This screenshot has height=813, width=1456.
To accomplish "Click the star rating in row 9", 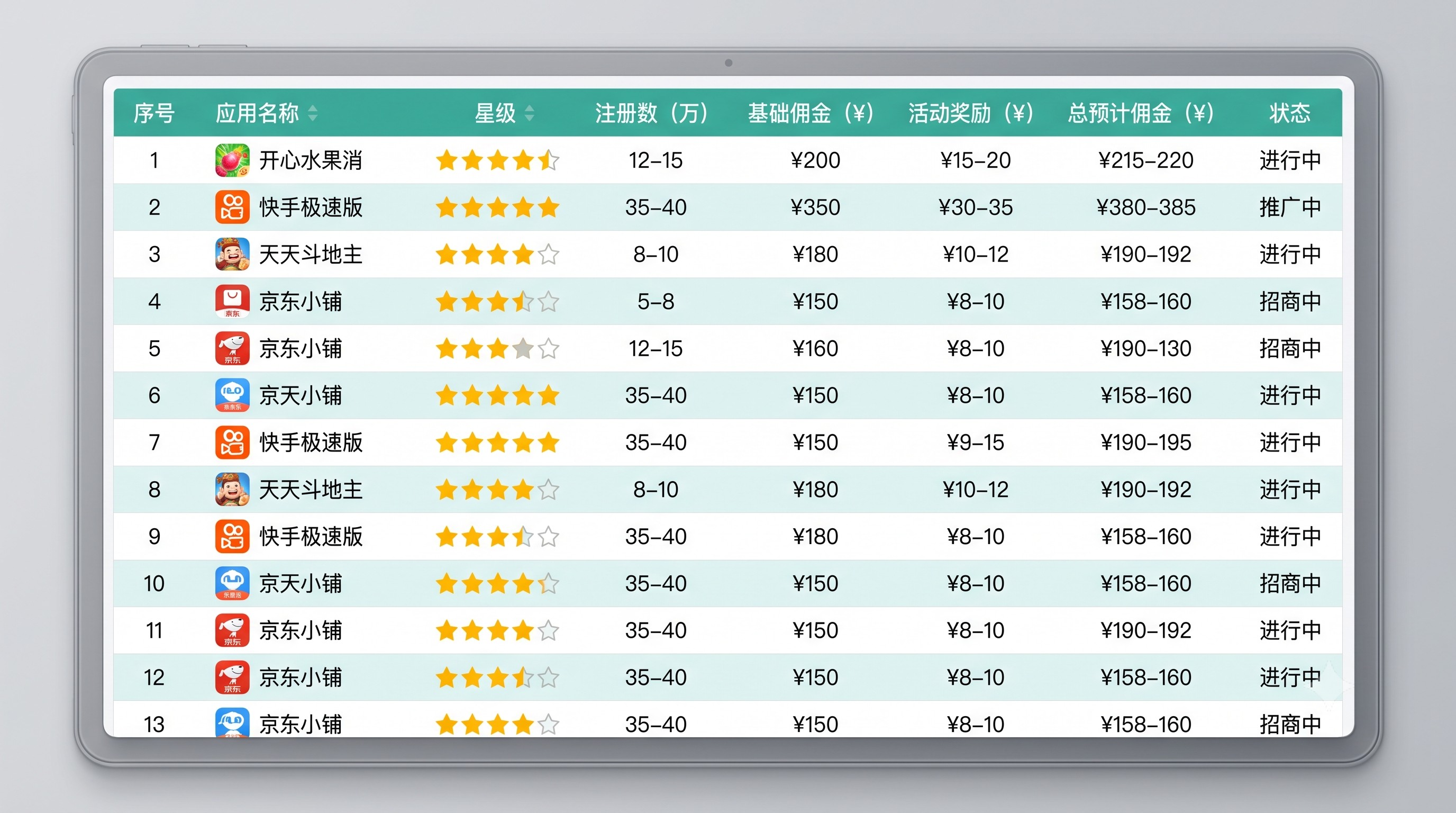I will [x=497, y=536].
